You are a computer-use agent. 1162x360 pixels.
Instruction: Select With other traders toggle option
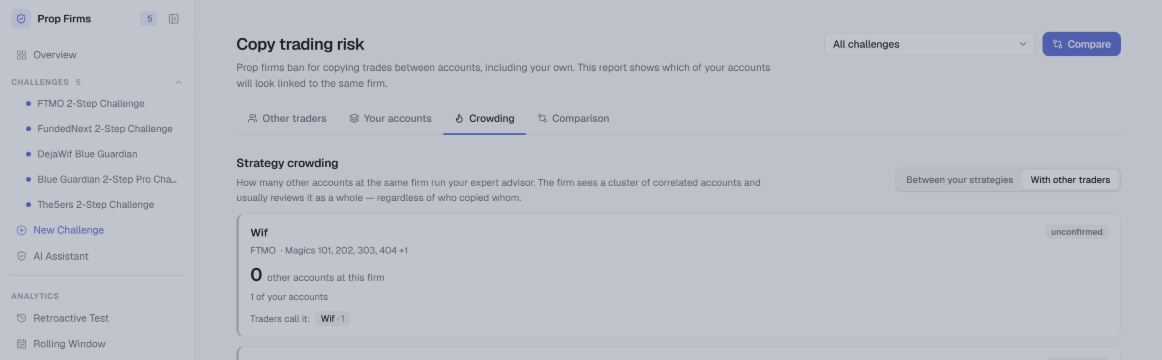(x=1070, y=180)
